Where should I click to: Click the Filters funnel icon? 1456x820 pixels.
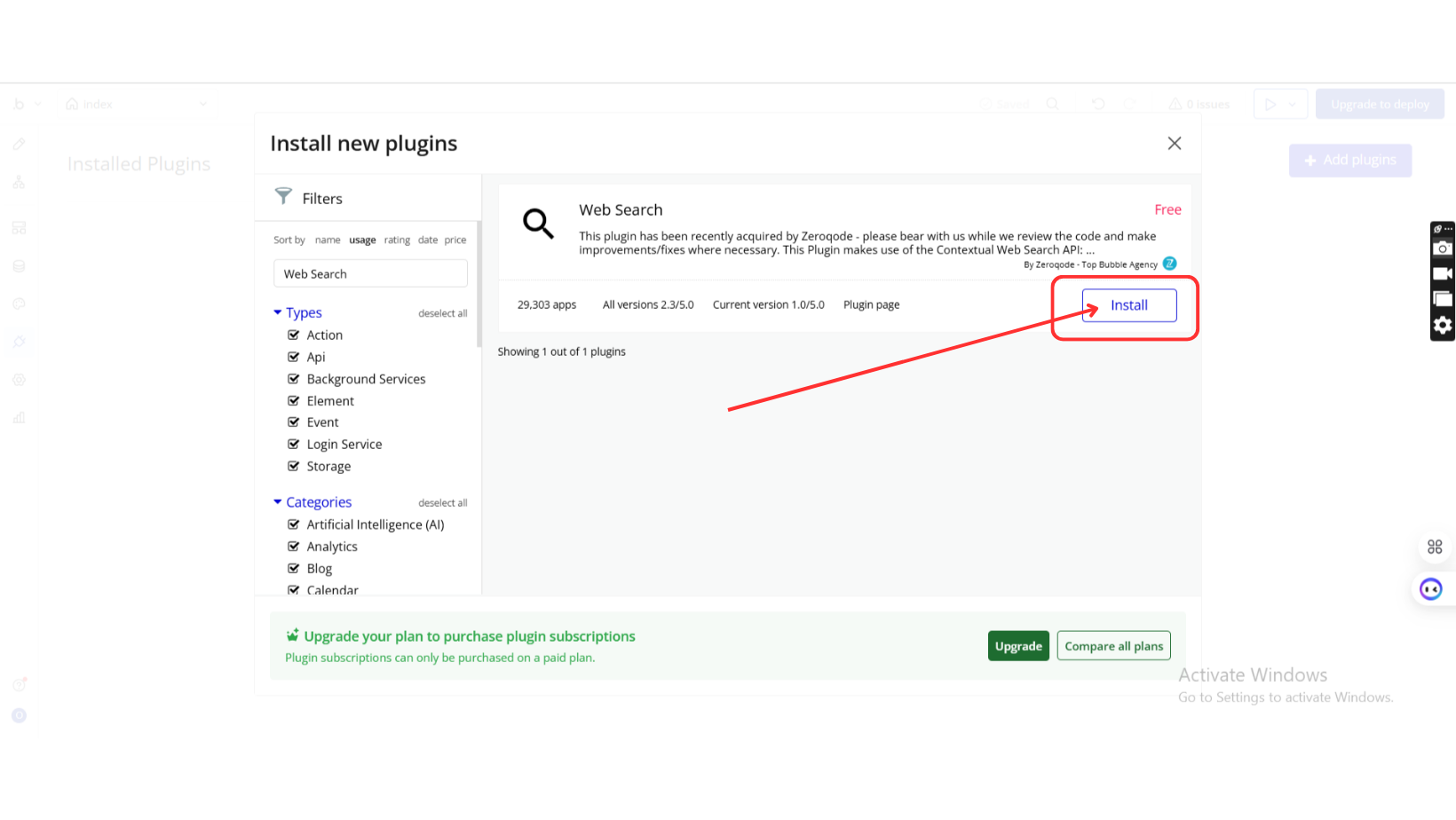283,196
